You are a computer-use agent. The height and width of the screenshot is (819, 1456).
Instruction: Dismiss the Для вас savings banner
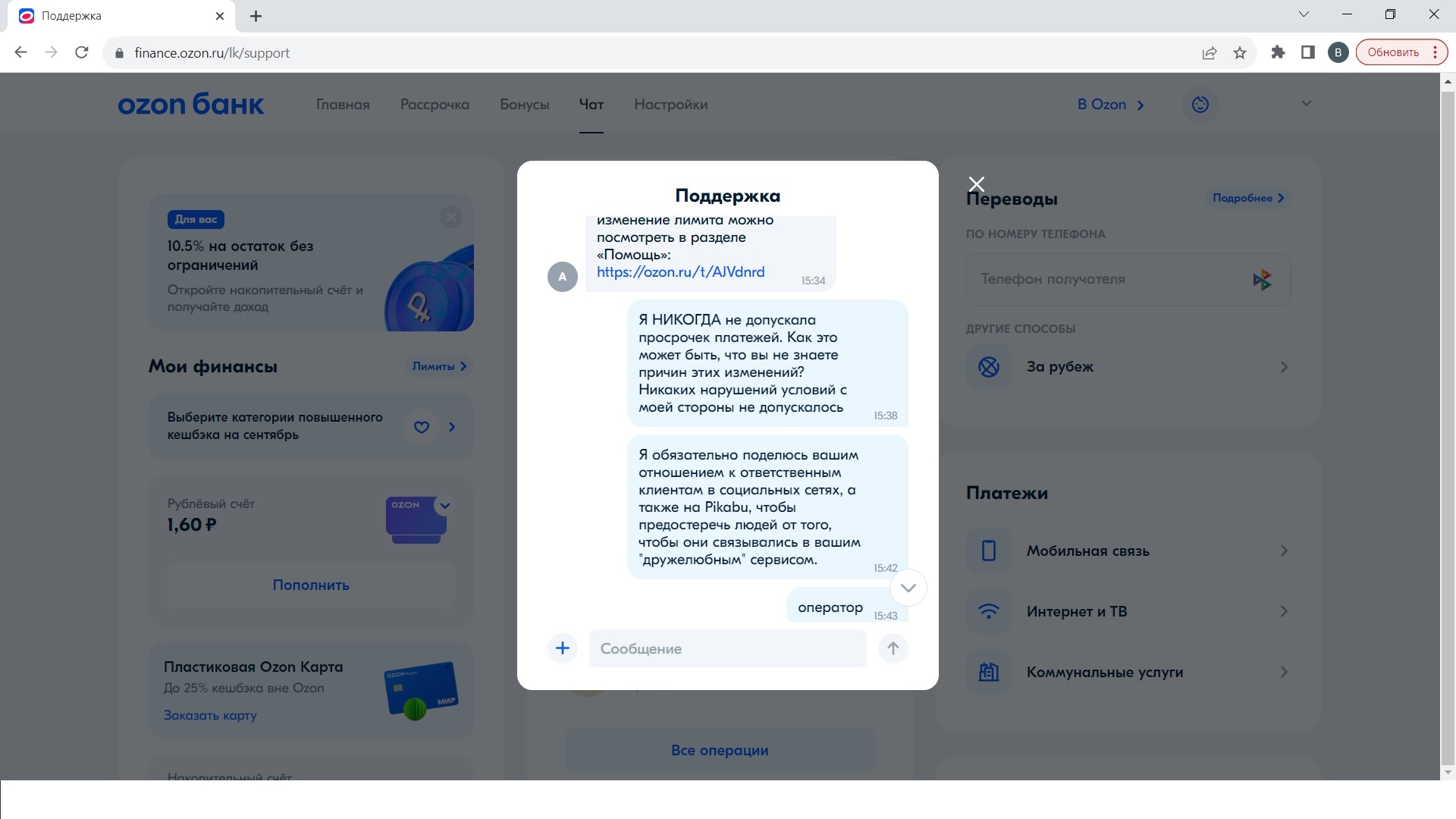pos(451,218)
